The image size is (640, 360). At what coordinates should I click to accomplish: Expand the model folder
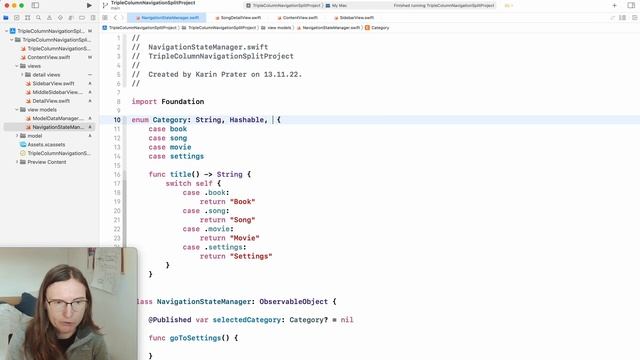pos(17,136)
